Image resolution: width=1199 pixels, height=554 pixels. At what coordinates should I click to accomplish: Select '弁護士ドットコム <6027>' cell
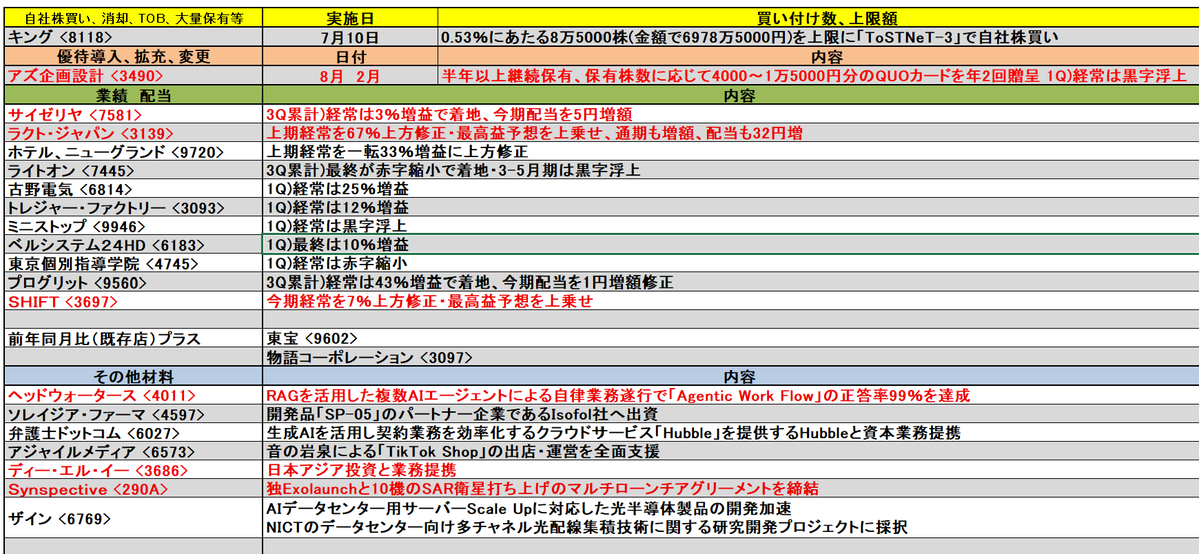[134, 433]
